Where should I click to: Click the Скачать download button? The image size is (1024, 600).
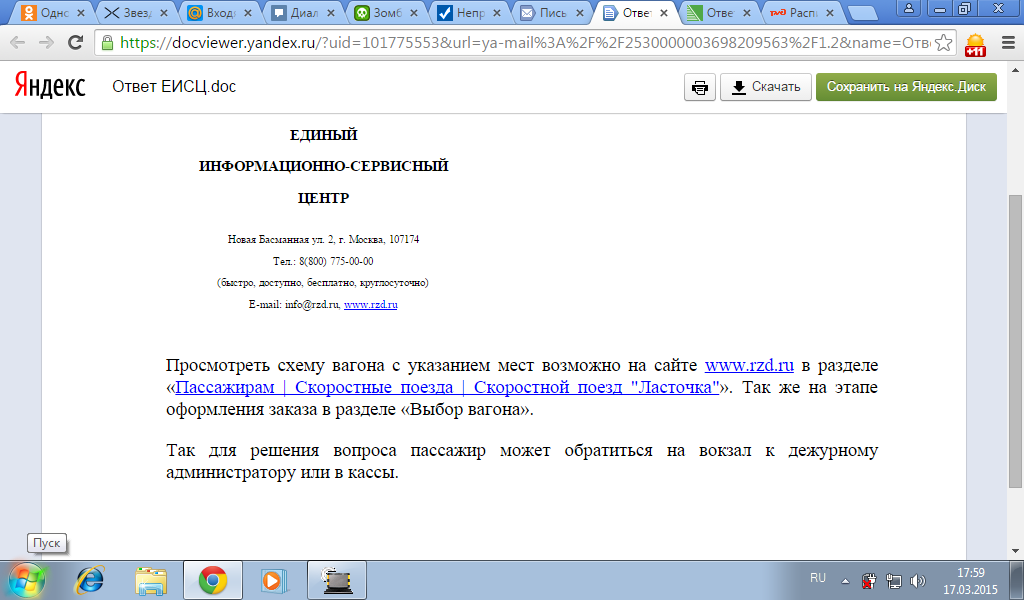tap(766, 87)
